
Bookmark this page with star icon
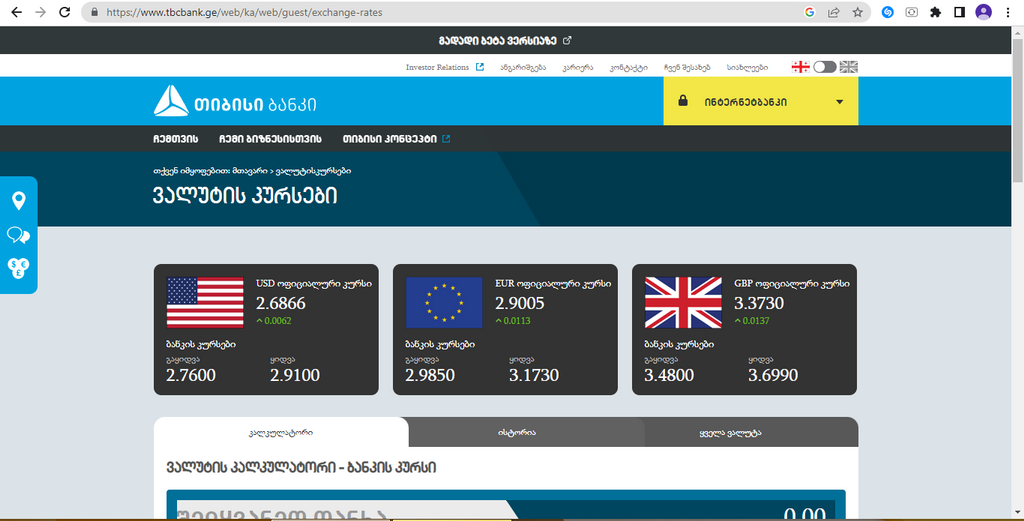coord(857,12)
